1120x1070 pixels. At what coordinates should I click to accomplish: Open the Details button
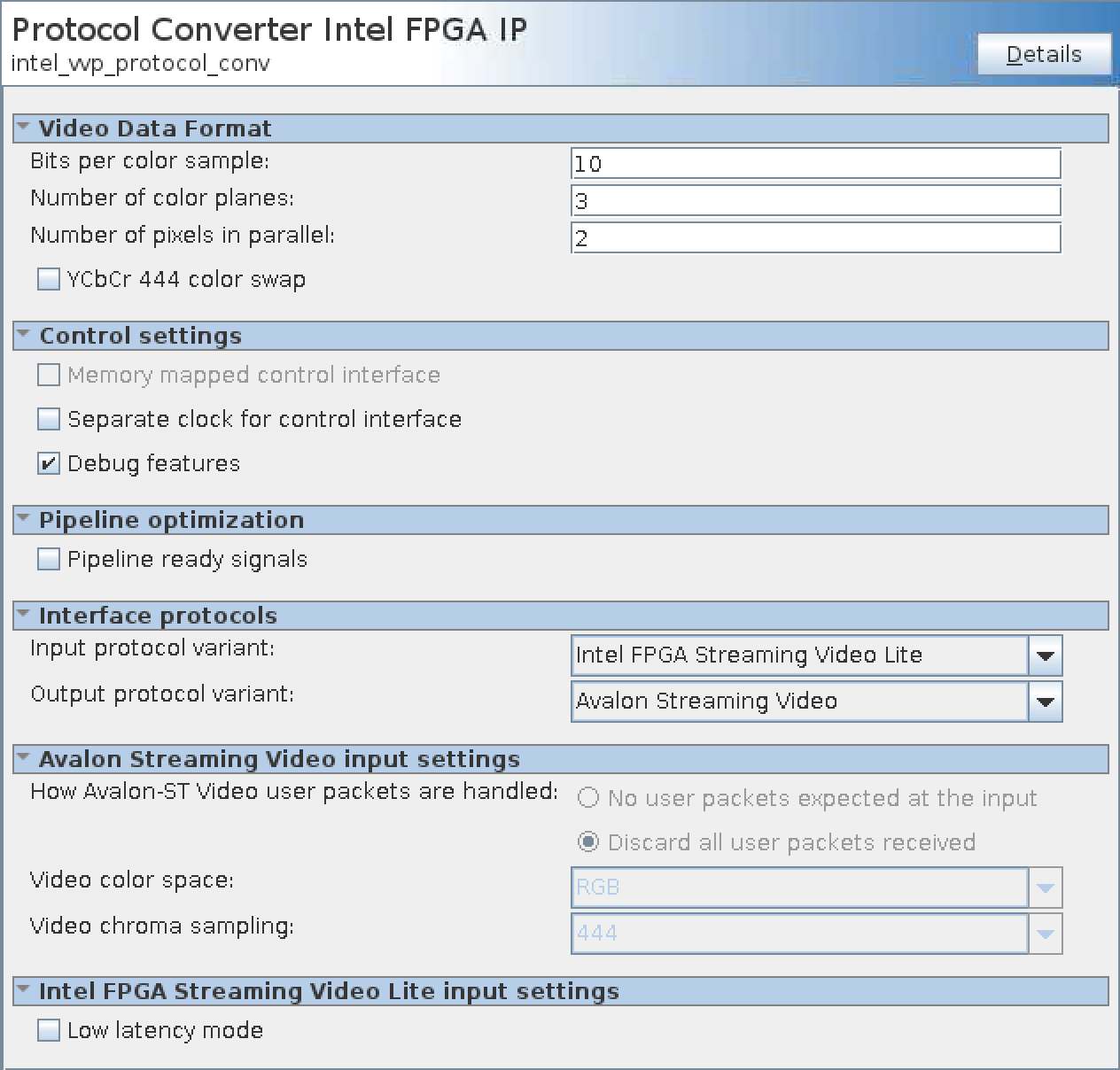(1044, 55)
